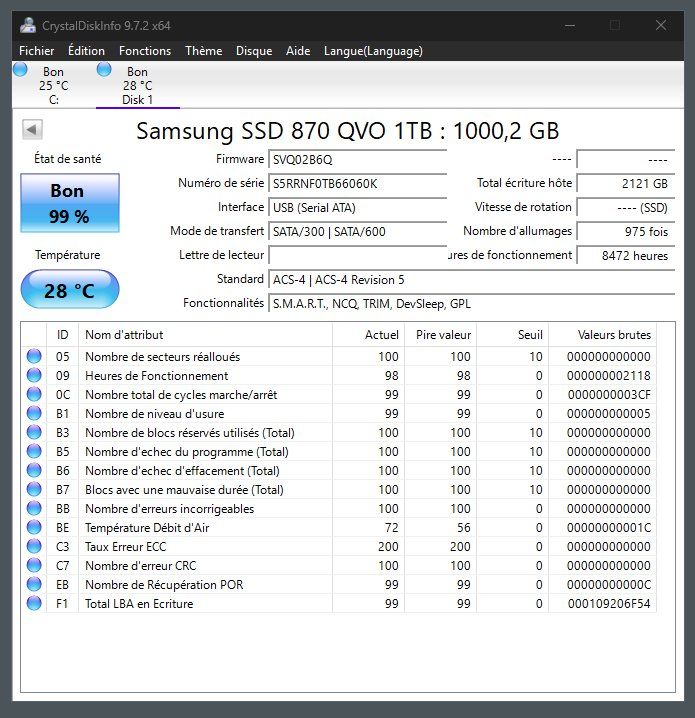Click raw value 0000000003CF
Image resolution: width=695 pixels, height=718 pixels.
coord(609,394)
